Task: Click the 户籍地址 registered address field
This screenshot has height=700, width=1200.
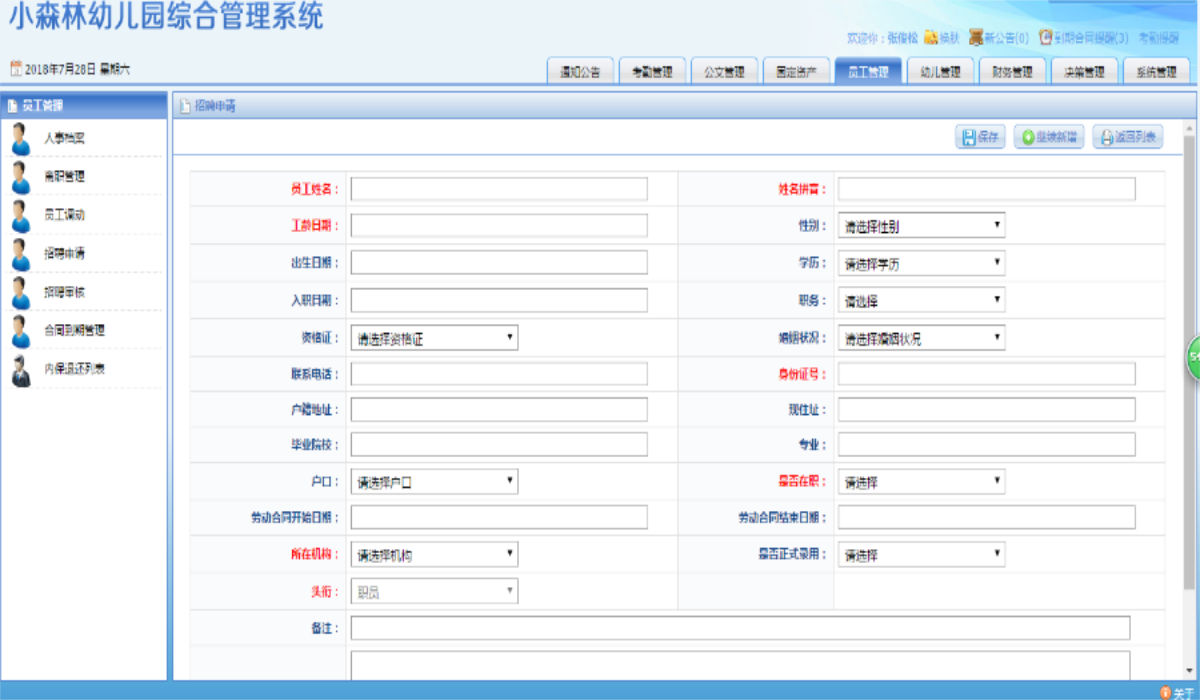Action: (x=499, y=410)
